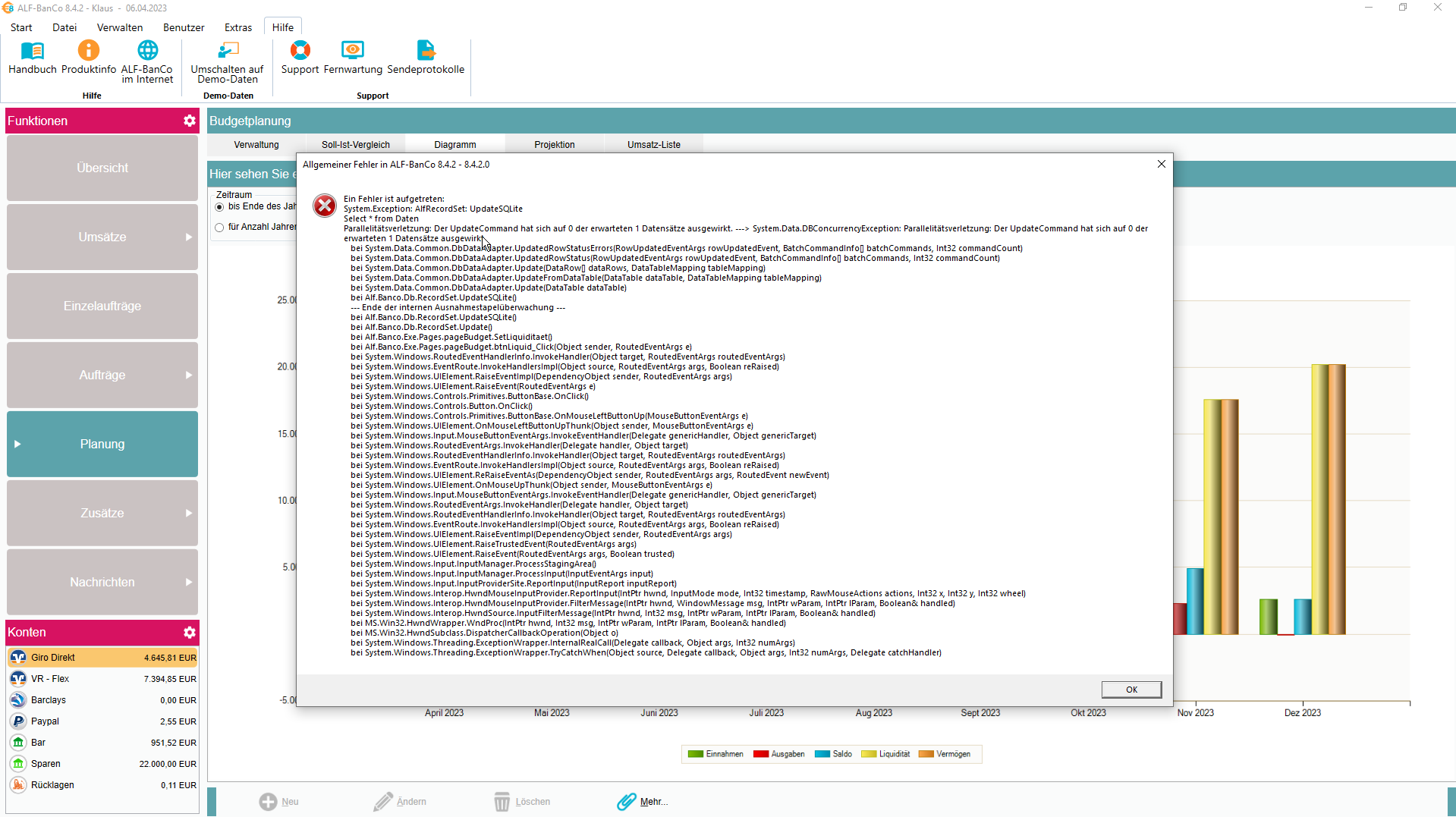Click the Liquidität yellow legend swatch
This screenshot has height=817, width=1456.
pos(869,754)
